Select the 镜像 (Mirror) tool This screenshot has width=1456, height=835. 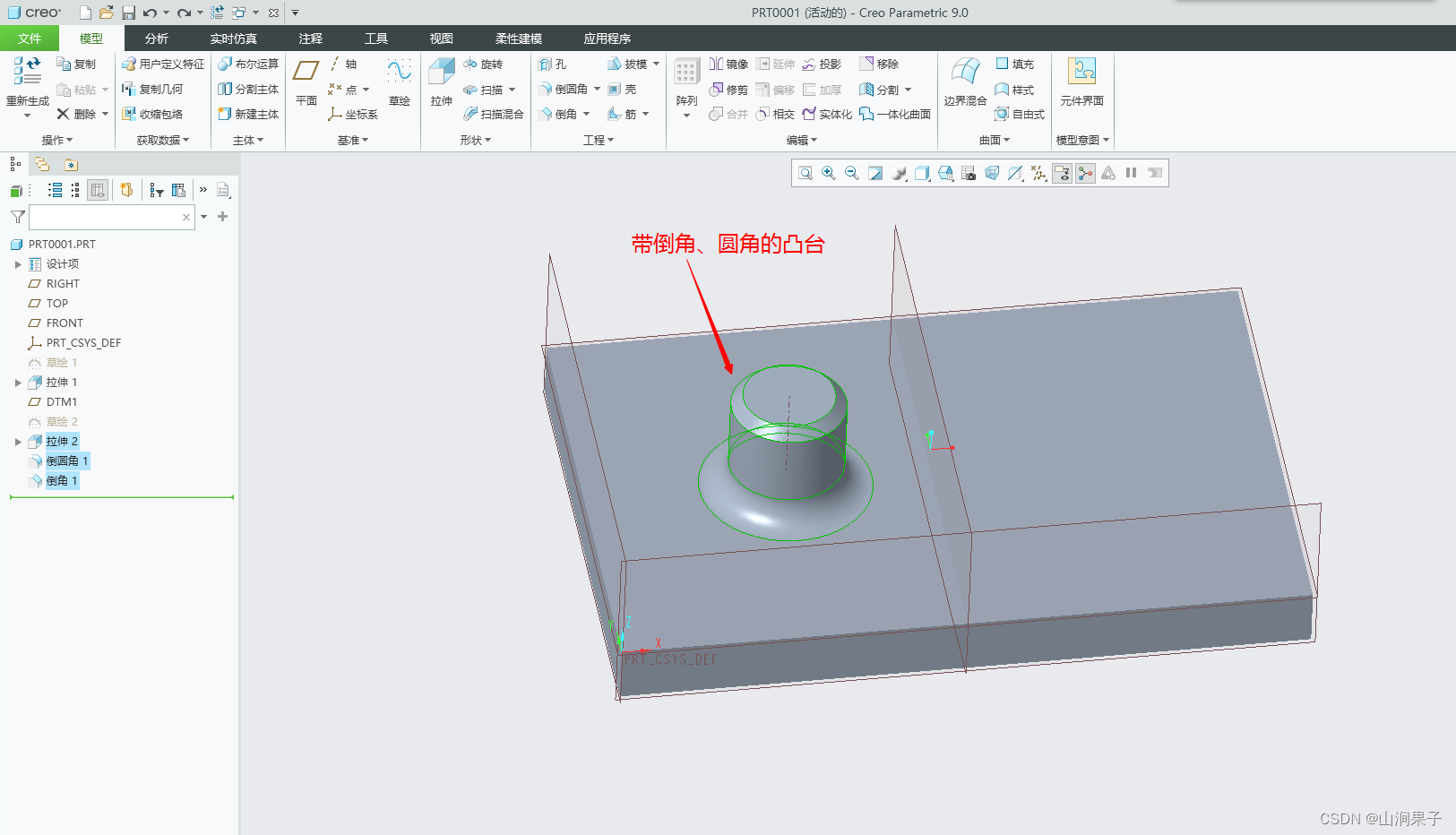click(728, 64)
